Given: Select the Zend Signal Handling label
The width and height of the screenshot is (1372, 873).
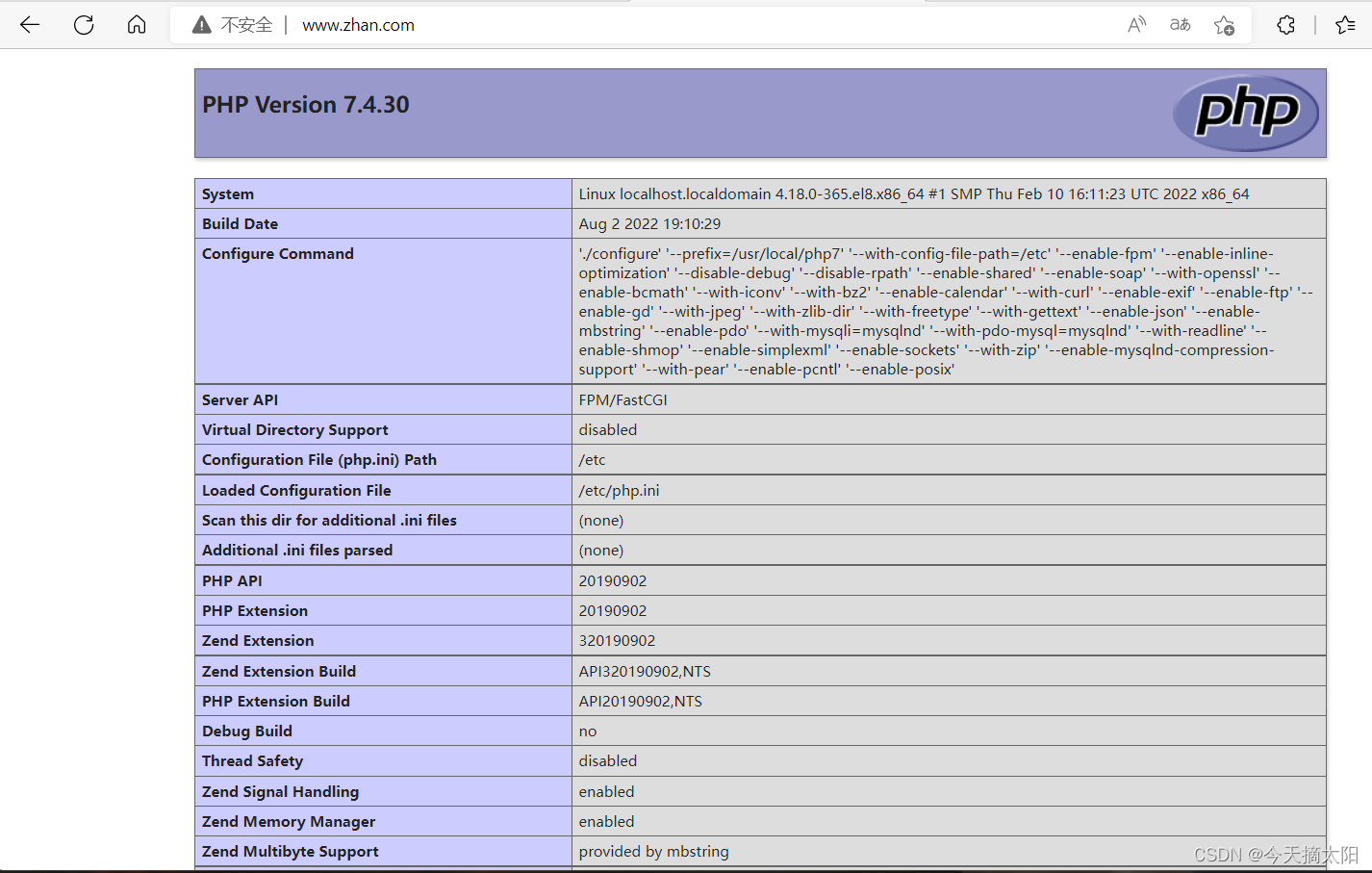Looking at the screenshot, I should click(280, 791).
